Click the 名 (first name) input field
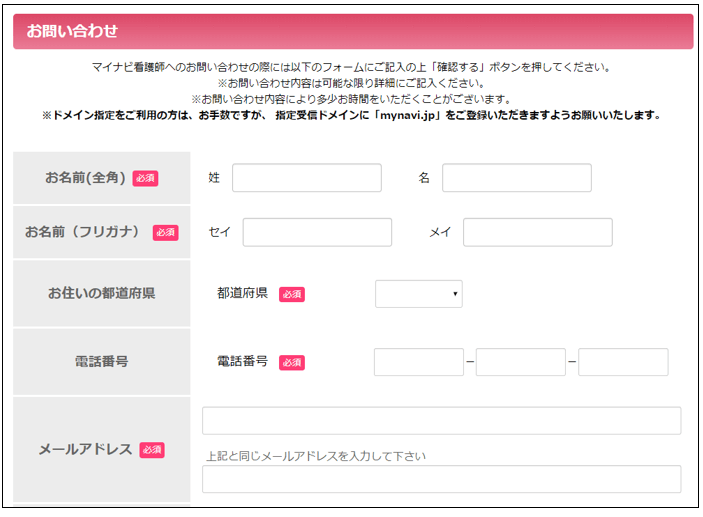 [516, 178]
